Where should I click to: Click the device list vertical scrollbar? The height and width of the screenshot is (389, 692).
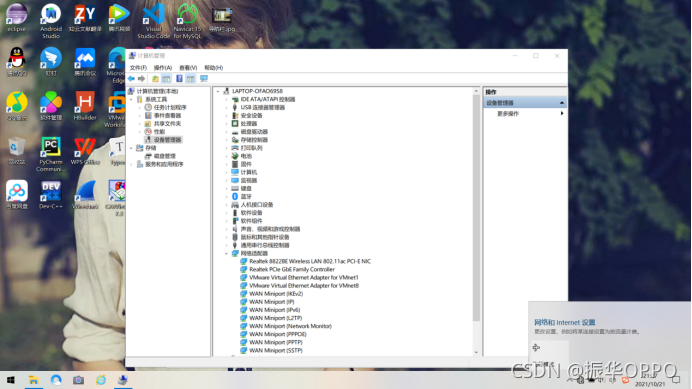pyautogui.click(x=476, y=208)
